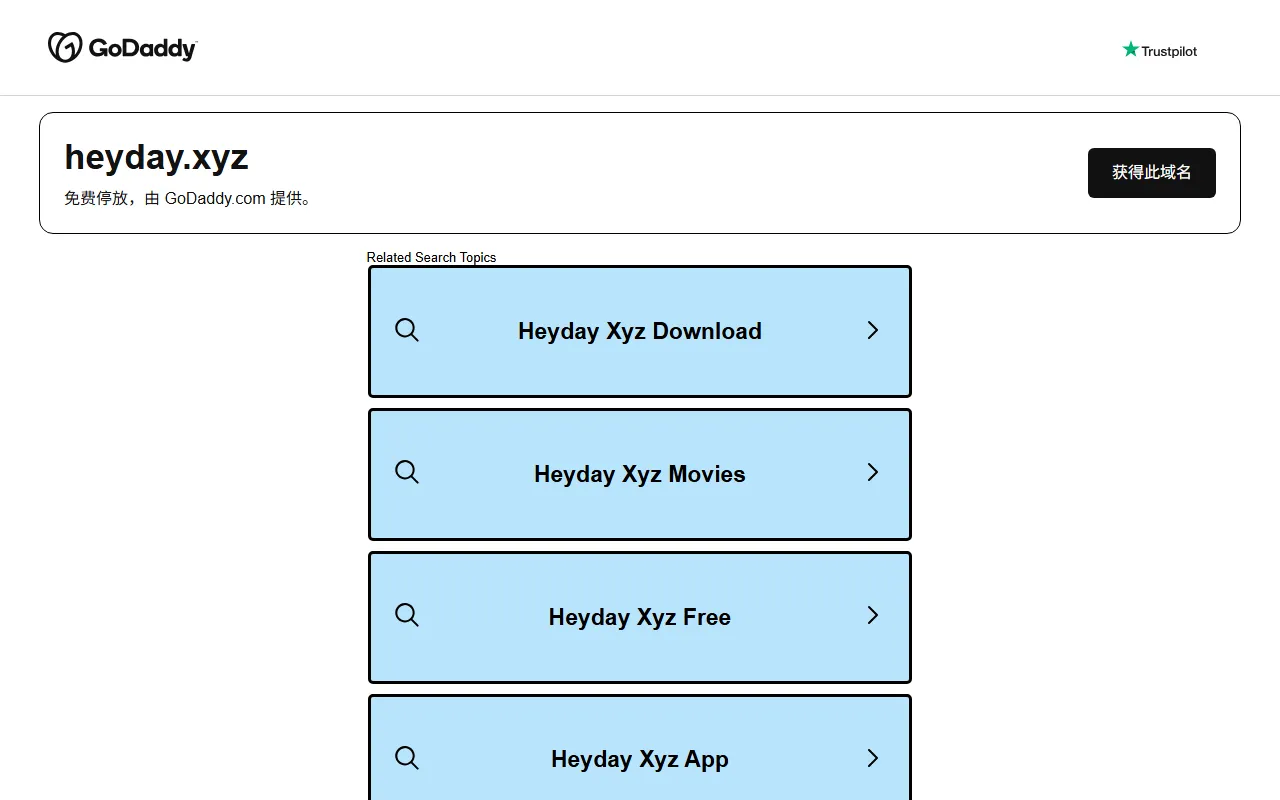This screenshot has width=1280, height=800.
Task: Click the right arrow on Heyday Xyz App
Action: pyautogui.click(x=872, y=758)
